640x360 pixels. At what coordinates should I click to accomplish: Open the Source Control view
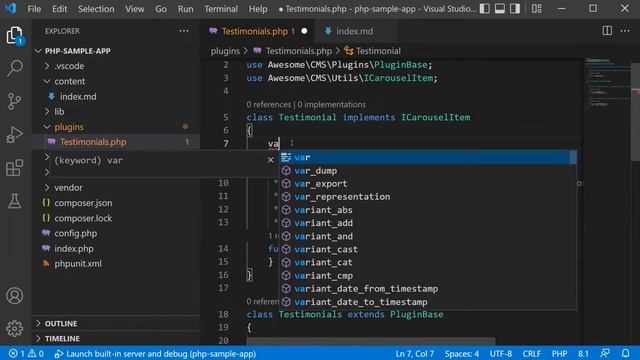(15, 101)
